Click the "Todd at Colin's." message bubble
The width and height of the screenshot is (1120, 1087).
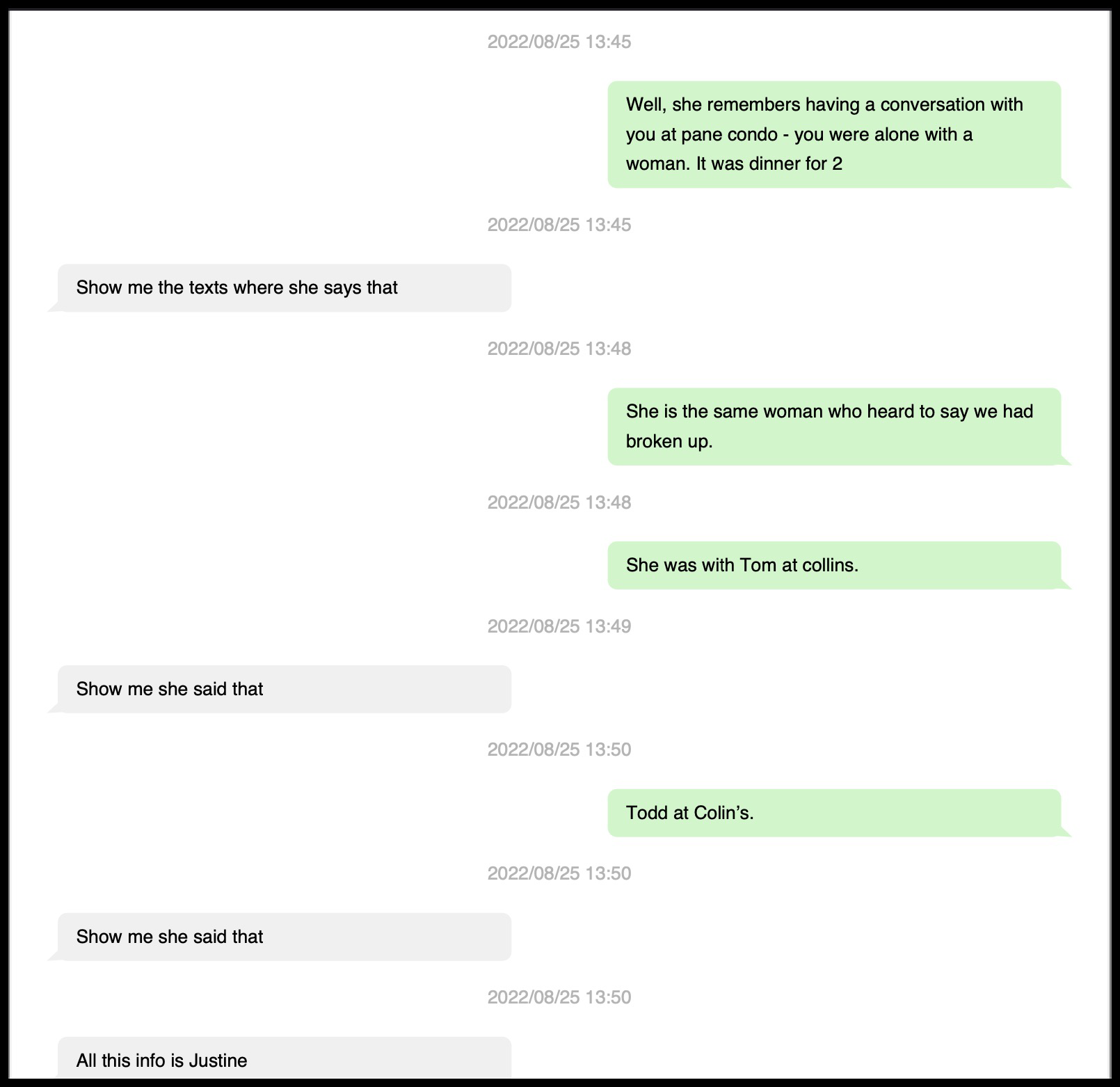tap(833, 813)
